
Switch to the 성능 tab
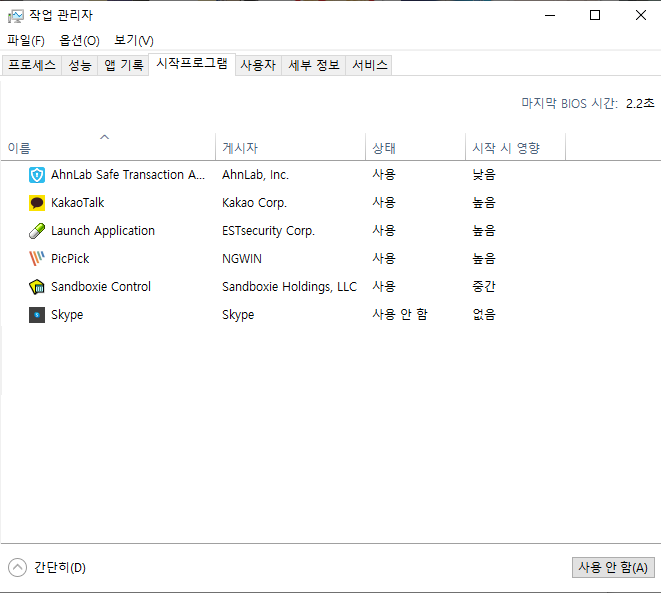pos(80,65)
